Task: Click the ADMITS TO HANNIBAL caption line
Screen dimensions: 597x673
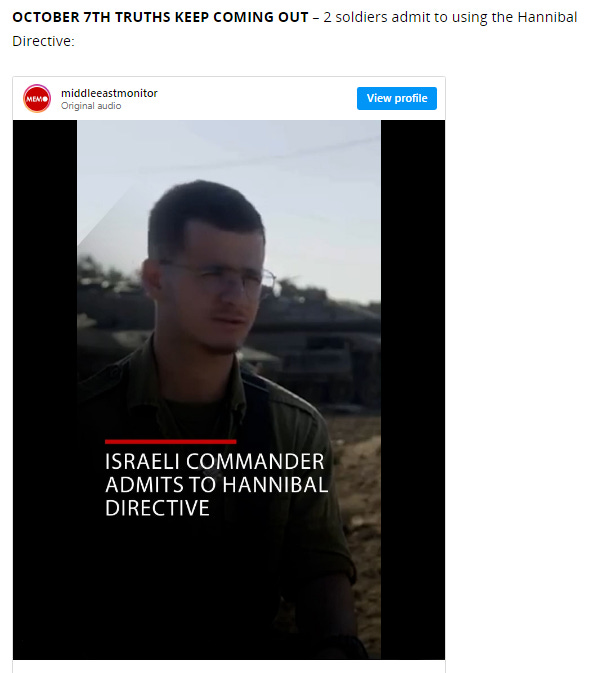Action: click(x=217, y=485)
